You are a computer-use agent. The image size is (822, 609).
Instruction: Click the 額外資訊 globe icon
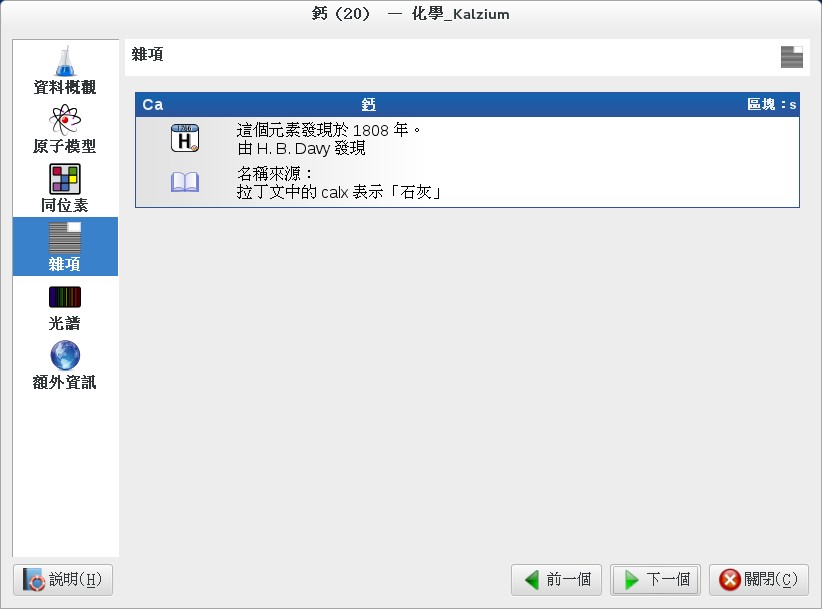[x=65, y=355]
